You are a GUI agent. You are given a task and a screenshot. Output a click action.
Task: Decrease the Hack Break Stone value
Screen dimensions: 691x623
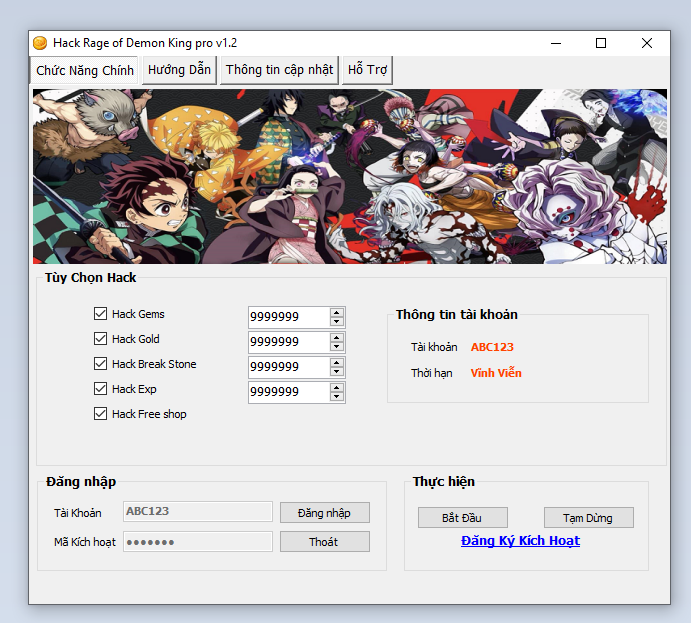point(337,372)
